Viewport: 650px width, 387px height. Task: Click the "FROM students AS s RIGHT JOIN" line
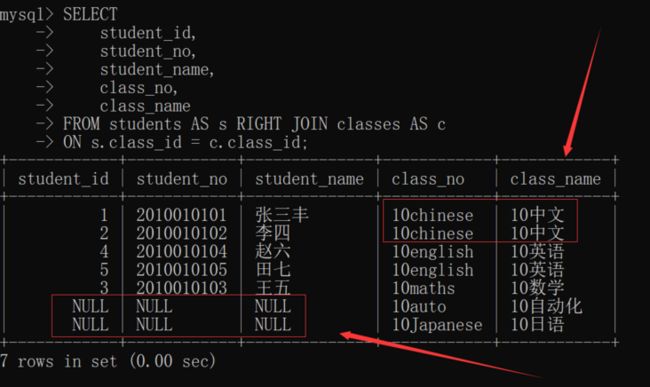254,124
